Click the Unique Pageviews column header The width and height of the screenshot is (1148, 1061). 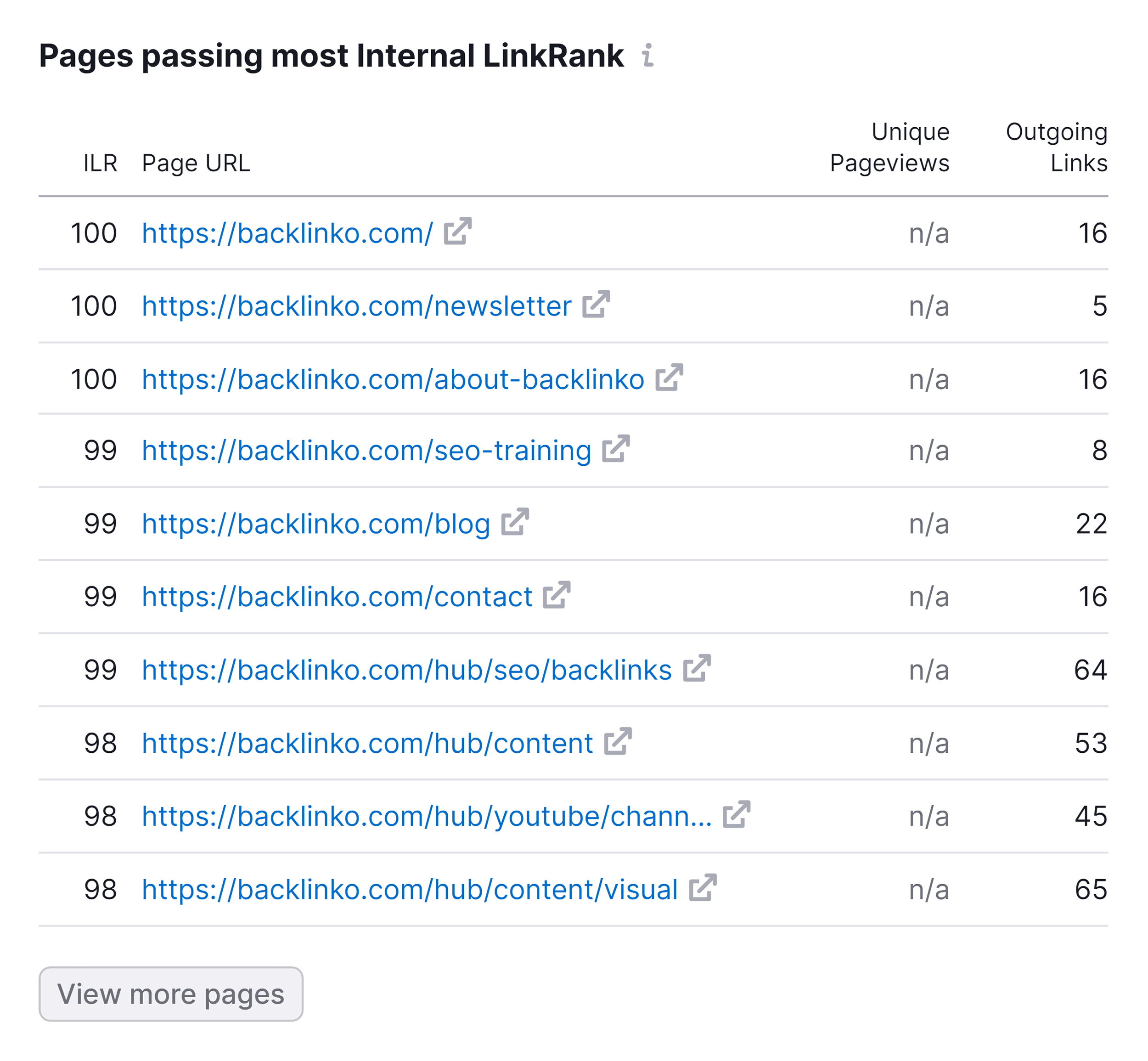pyautogui.click(x=889, y=147)
